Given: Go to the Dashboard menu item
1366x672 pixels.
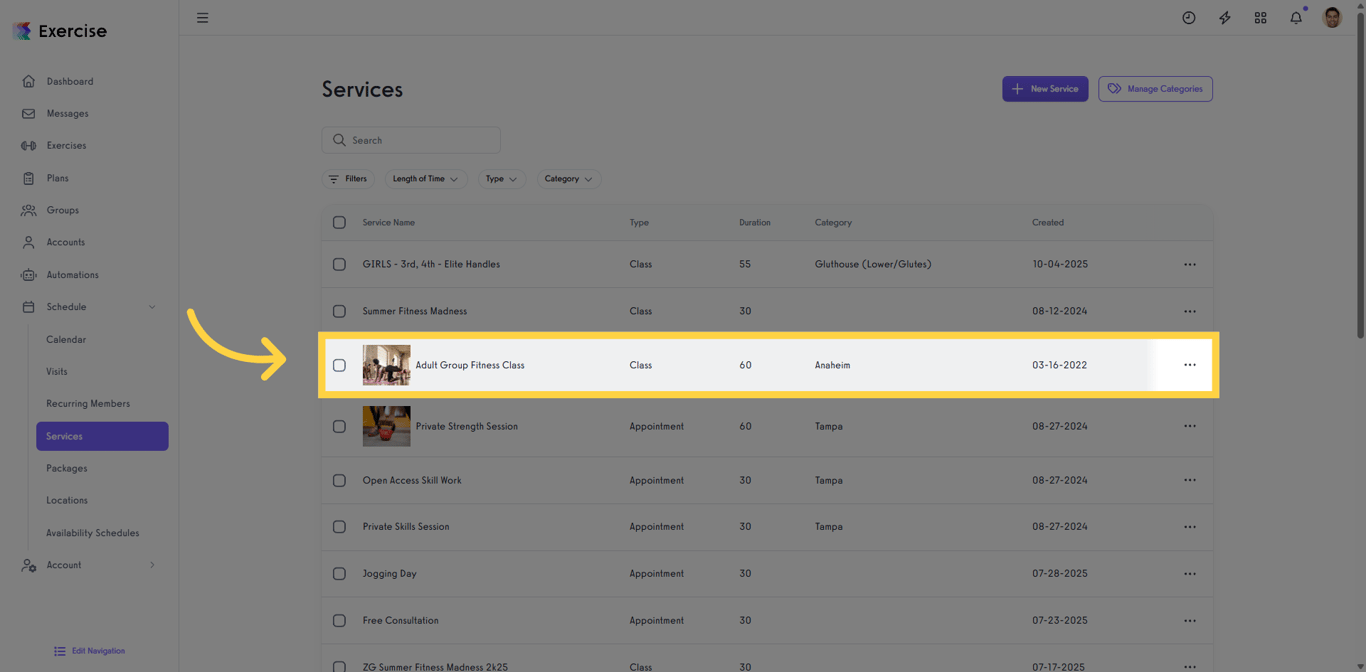Looking at the screenshot, I should pos(69,81).
